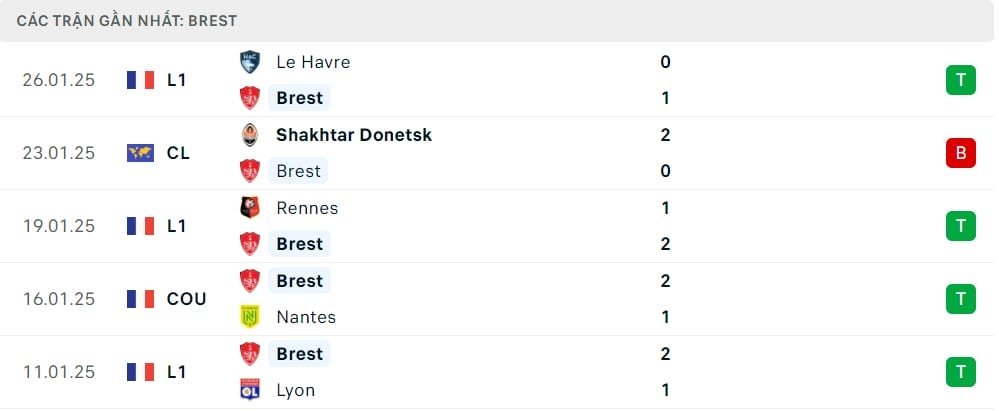Open the Shakhtar Donetsk team link
Image resolution: width=999 pixels, height=411 pixels.
(354, 135)
